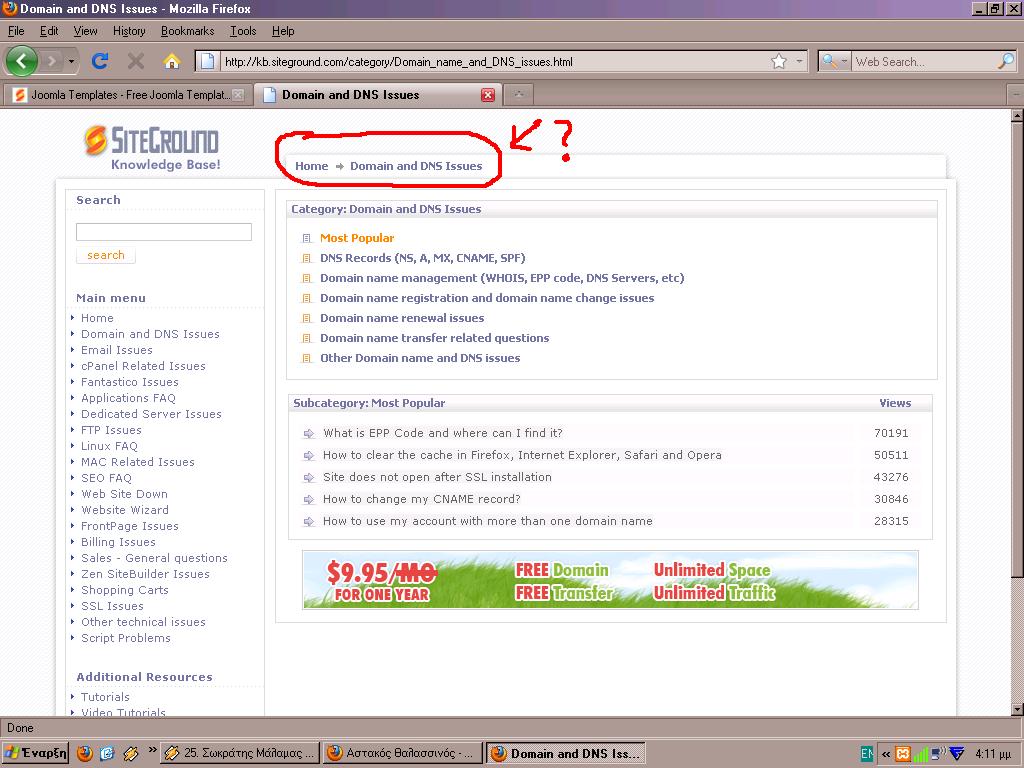This screenshot has height=768, width=1024.
Task: Click the blue shield tray icon
Action: (x=957, y=754)
